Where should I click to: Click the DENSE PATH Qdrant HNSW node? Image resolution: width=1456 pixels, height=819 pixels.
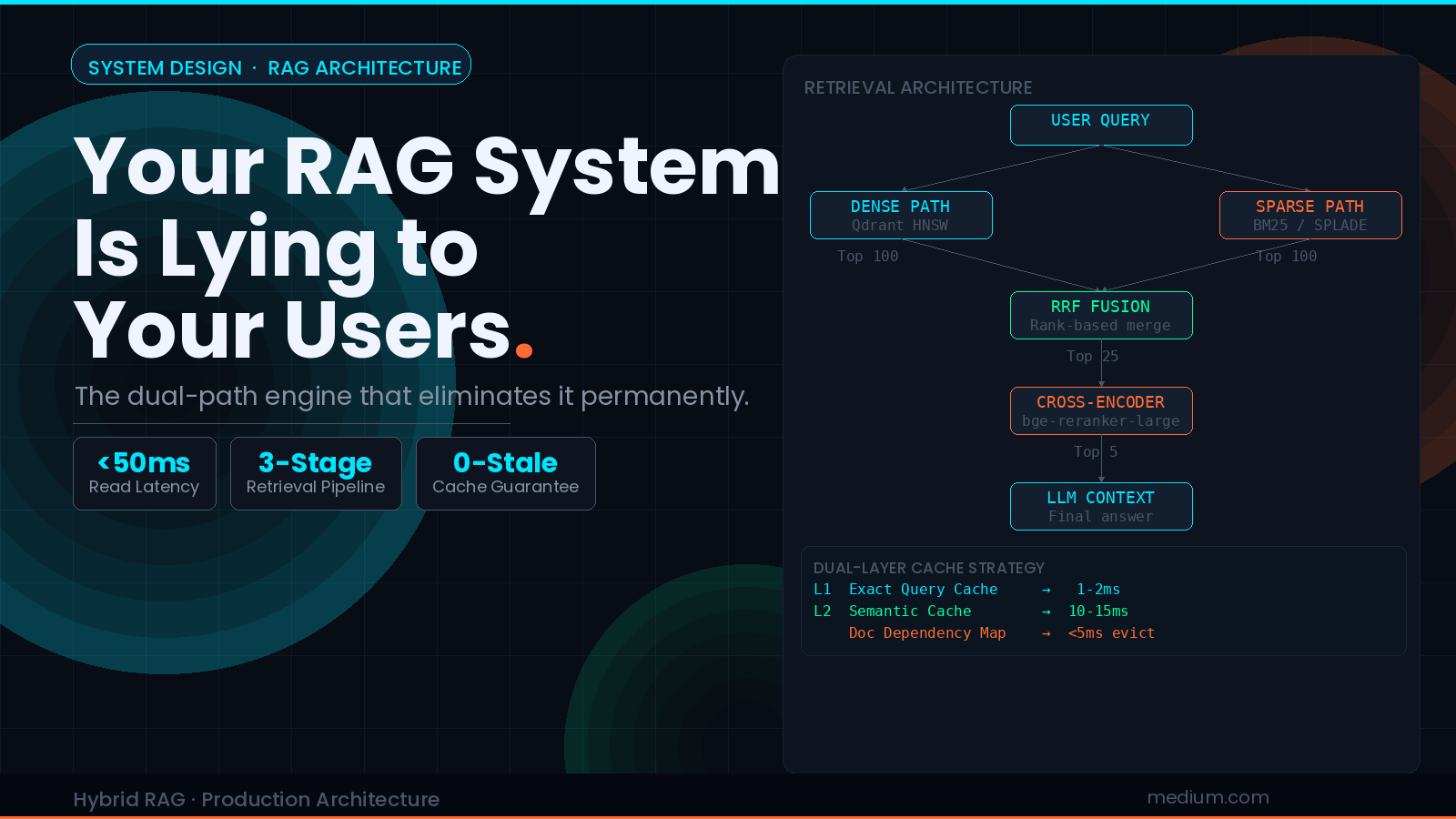tap(901, 216)
